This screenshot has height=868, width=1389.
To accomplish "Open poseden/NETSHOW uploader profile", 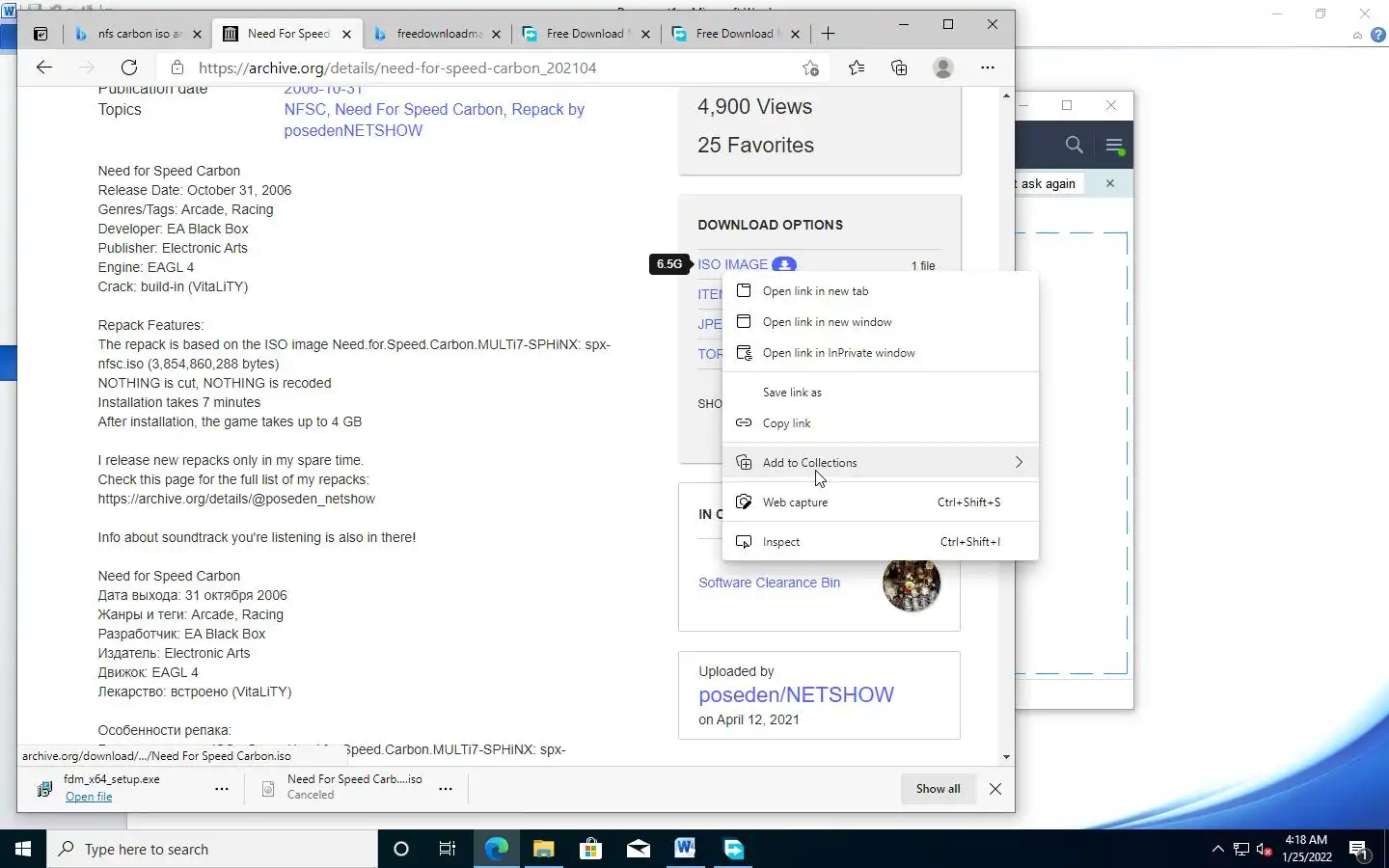I will (x=796, y=695).
